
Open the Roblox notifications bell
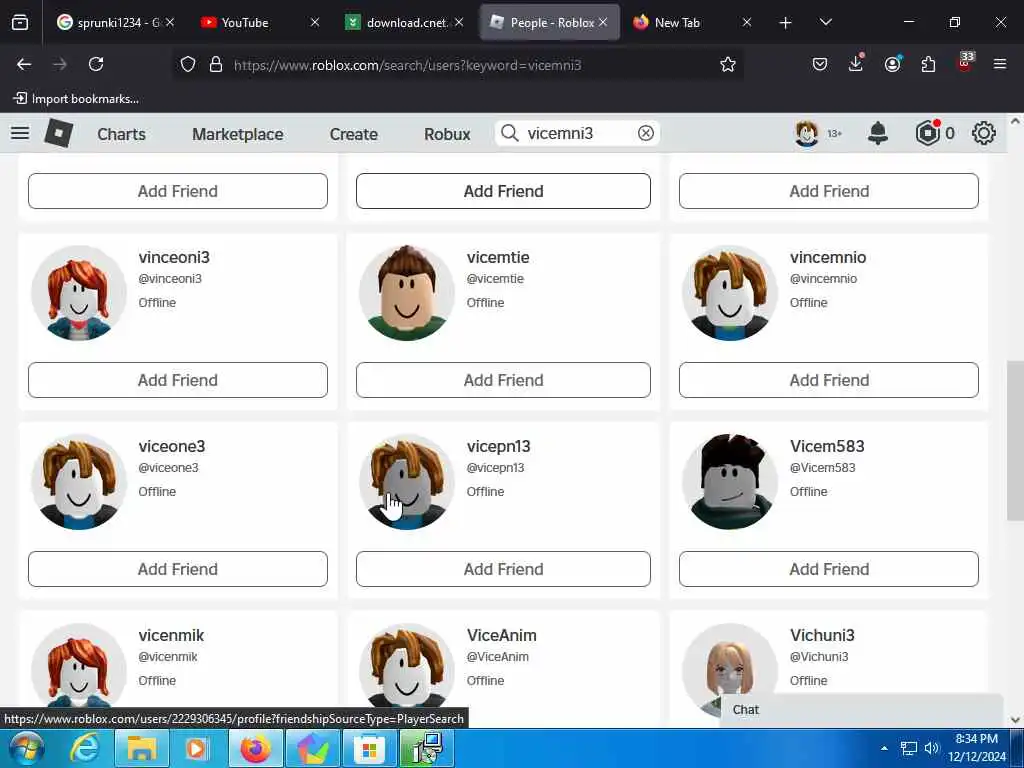point(877,133)
